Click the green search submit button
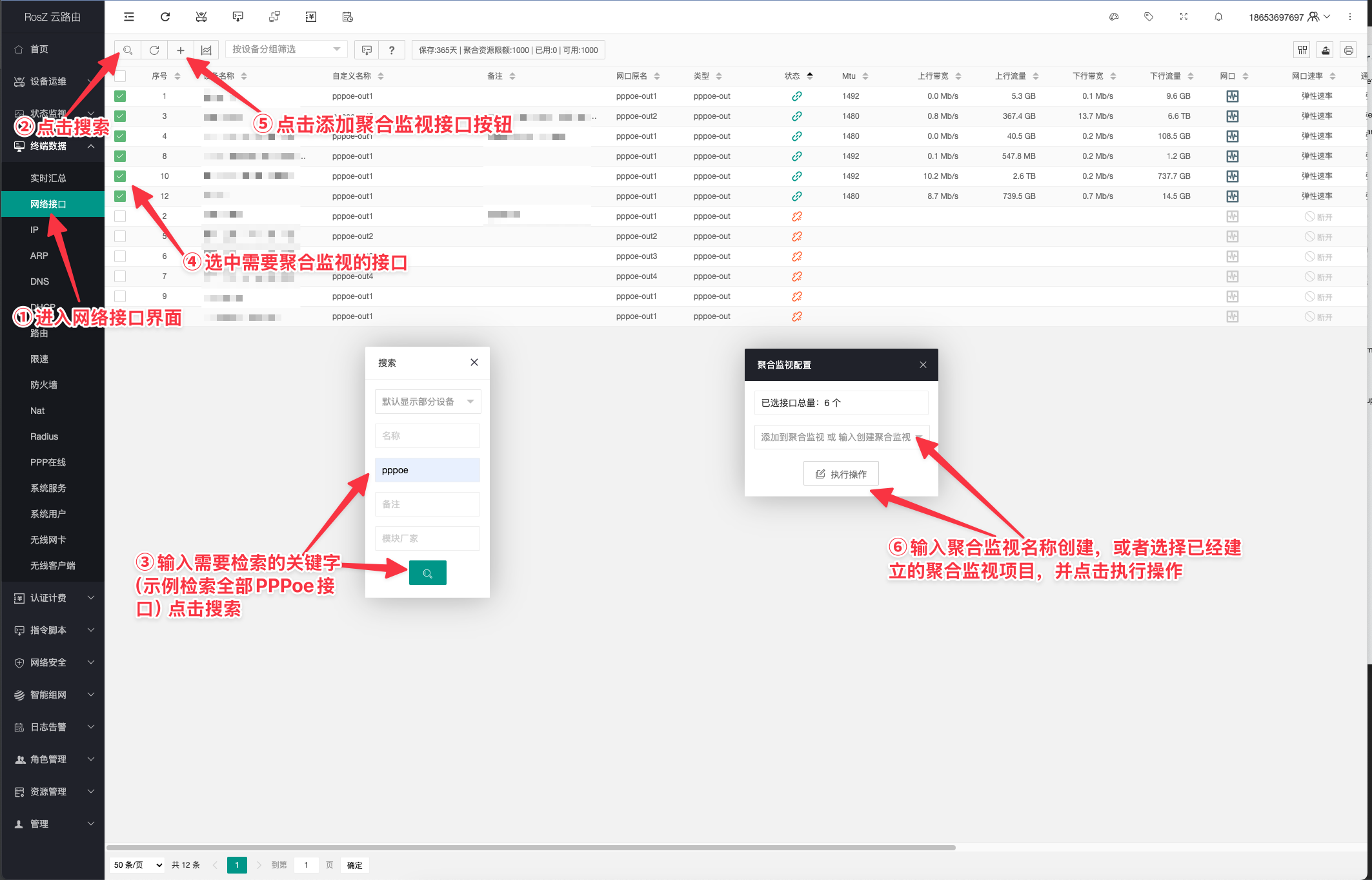 [x=427, y=573]
